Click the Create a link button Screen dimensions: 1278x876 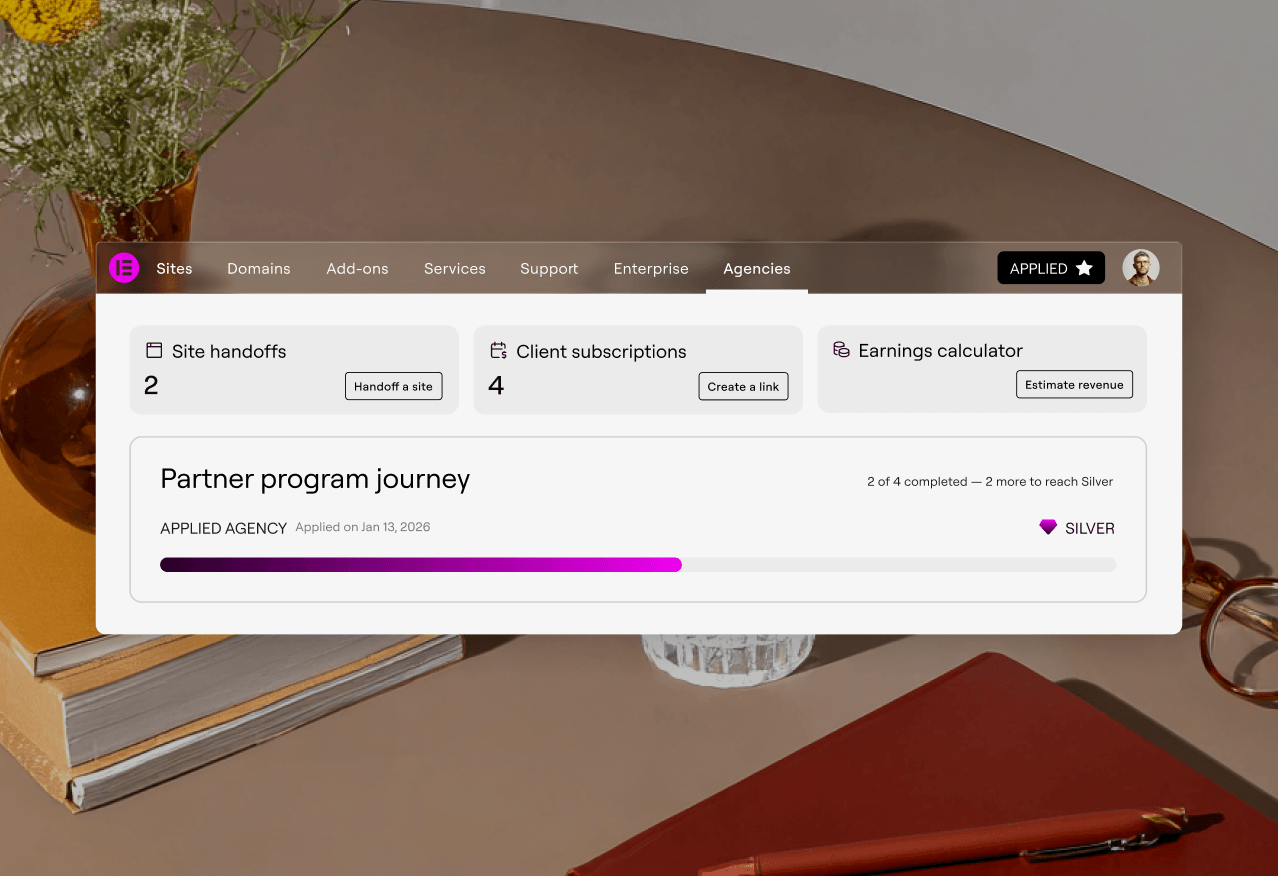pyautogui.click(x=743, y=387)
